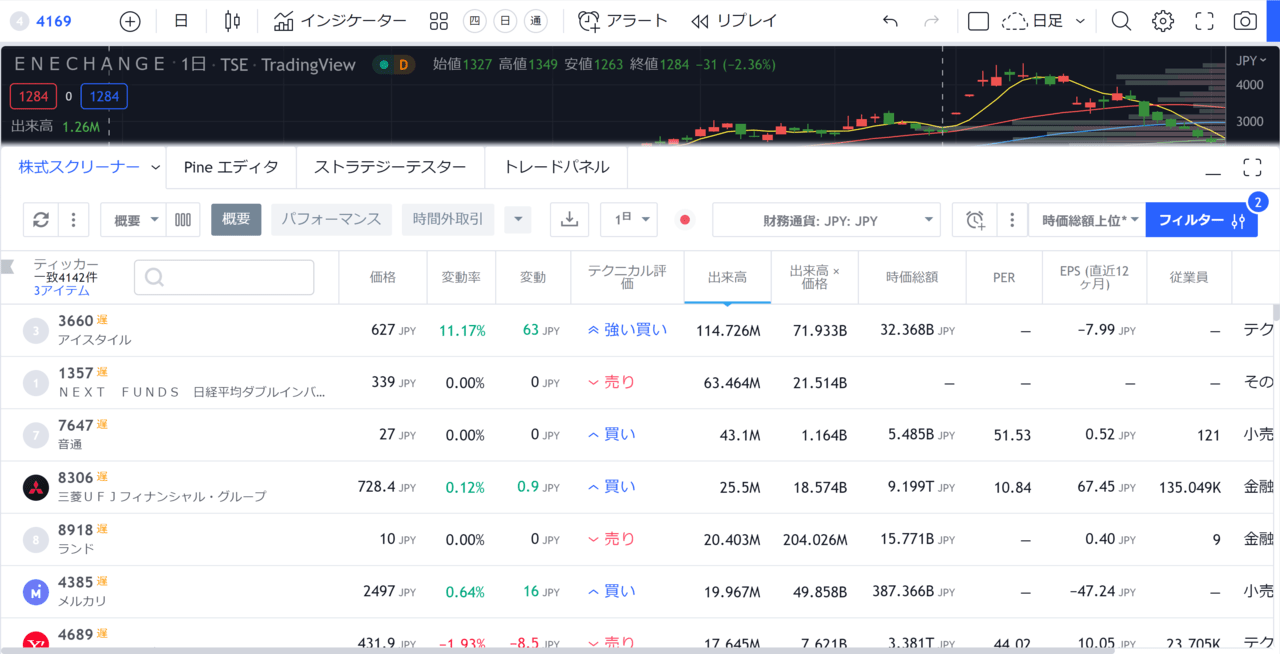Sort by 変動率 column header
The height and width of the screenshot is (654, 1280).
pyautogui.click(x=461, y=277)
